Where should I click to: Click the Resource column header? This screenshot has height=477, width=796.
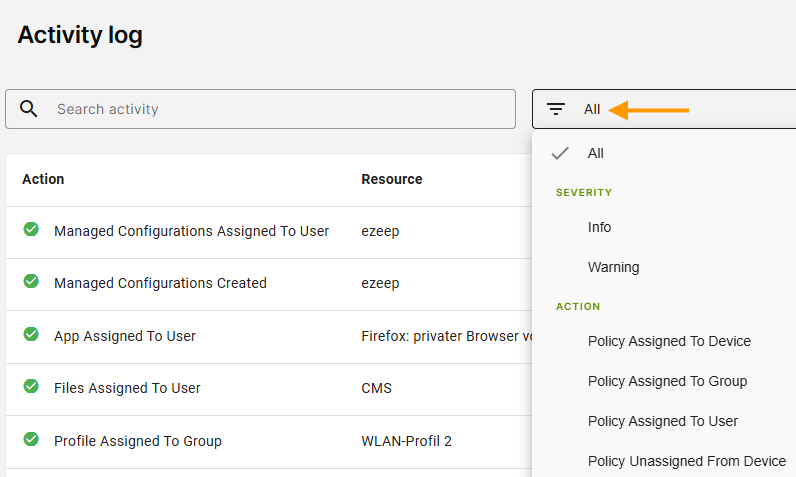point(391,179)
